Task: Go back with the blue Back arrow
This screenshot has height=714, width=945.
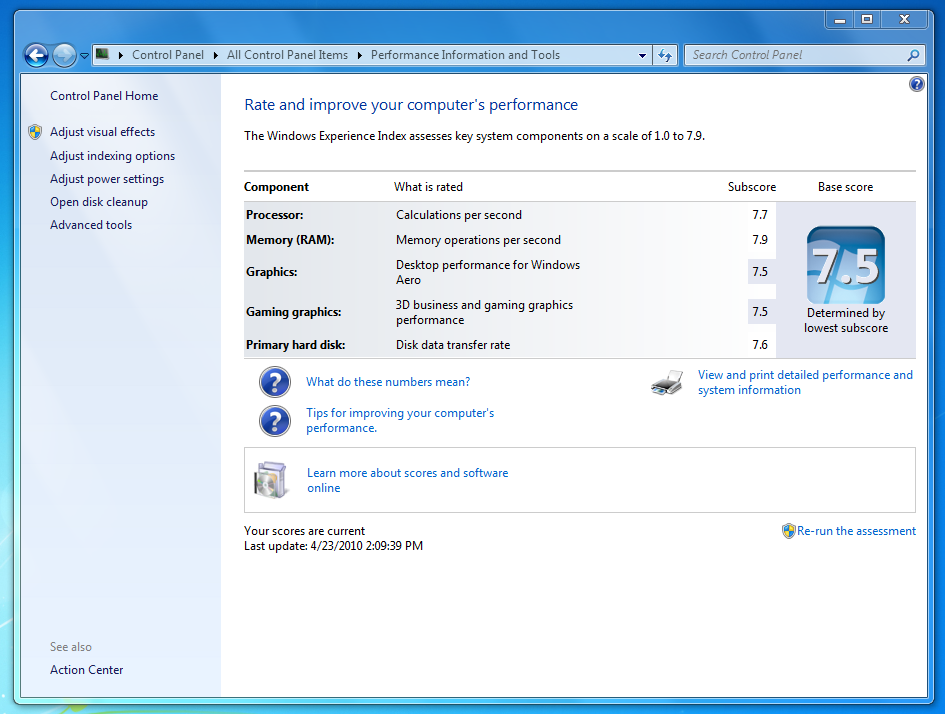Action: (x=36, y=55)
